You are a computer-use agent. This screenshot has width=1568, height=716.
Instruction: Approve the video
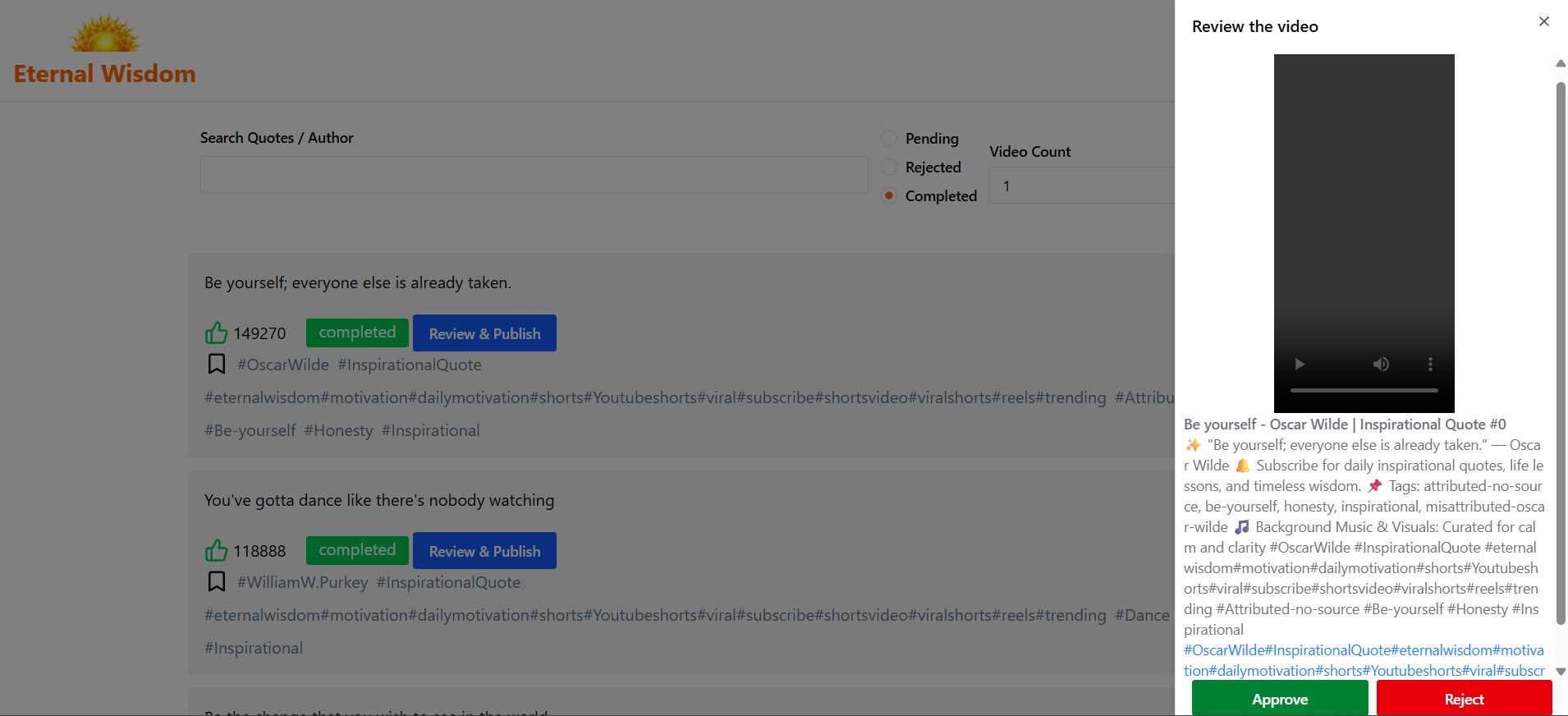click(x=1279, y=699)
